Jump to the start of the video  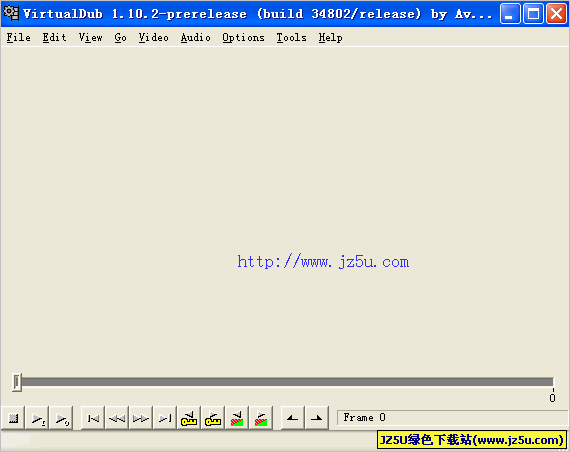(93, 418)
